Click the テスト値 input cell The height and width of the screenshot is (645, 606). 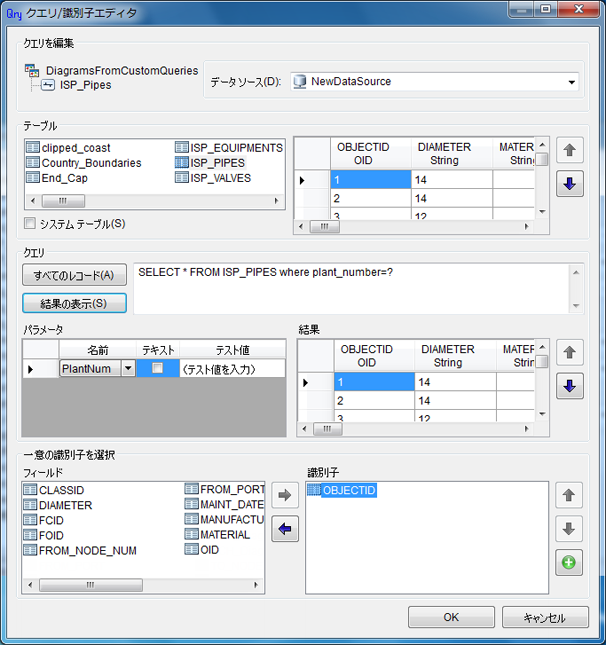[232, 369]
